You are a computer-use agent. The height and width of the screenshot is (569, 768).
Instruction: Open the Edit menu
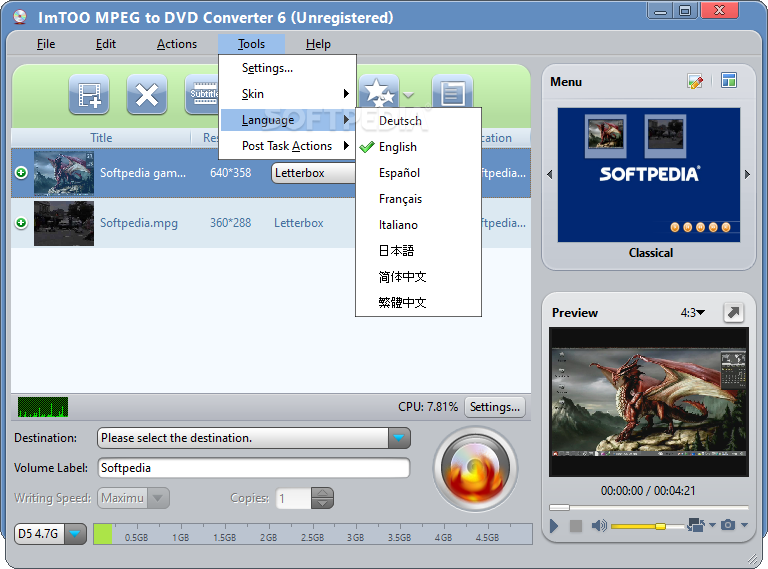(106, 44)
